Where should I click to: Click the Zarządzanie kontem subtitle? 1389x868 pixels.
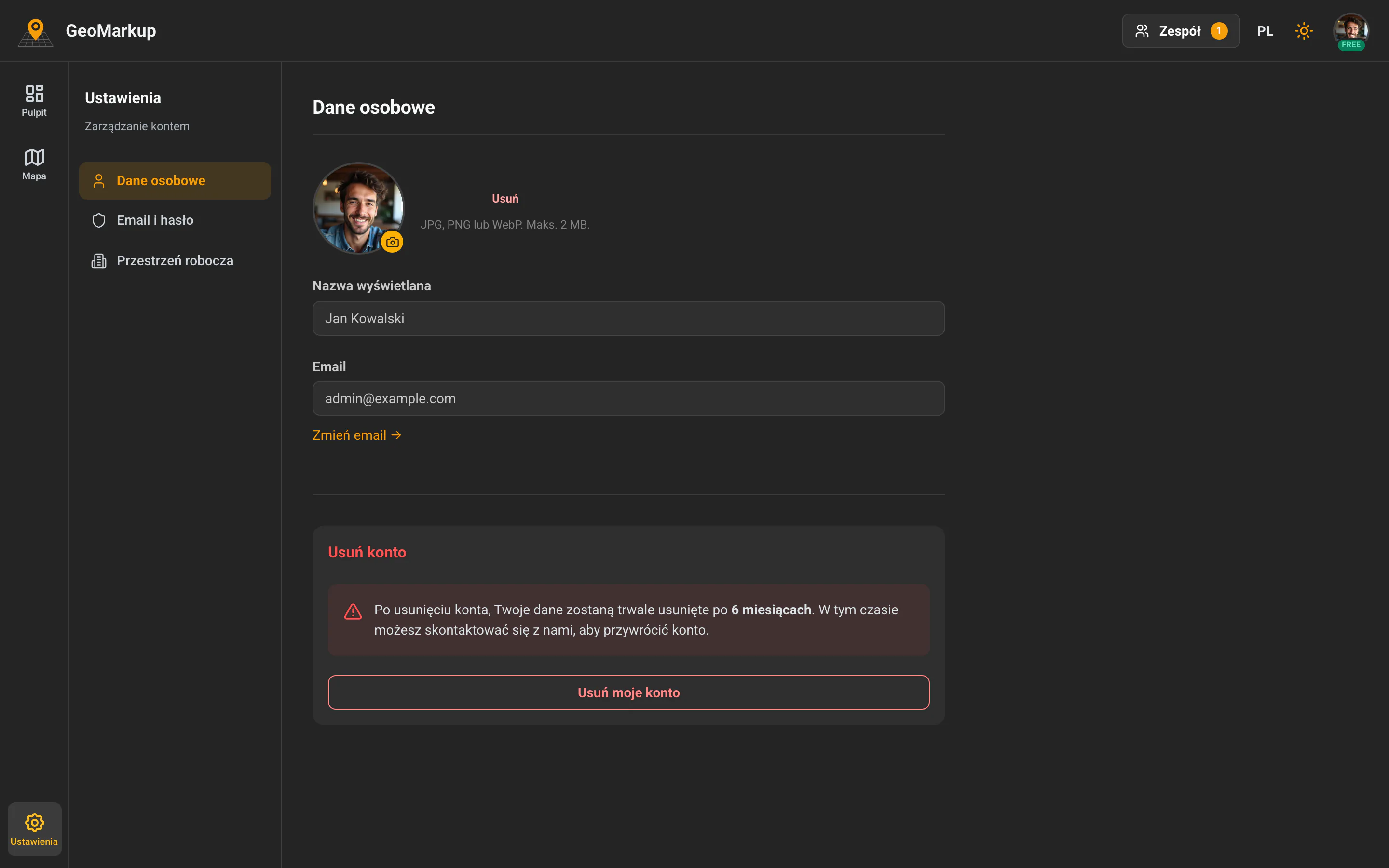pos(137,126)
